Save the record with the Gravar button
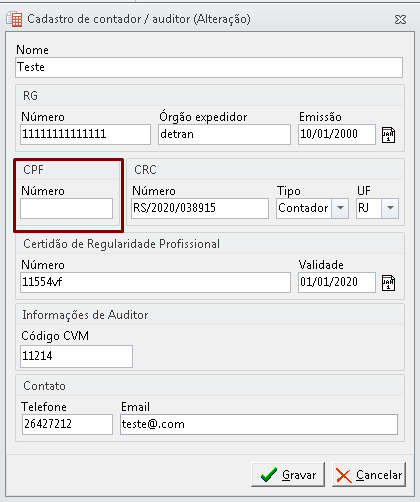This screenshot has width=420, height=502. coord(288,474)
